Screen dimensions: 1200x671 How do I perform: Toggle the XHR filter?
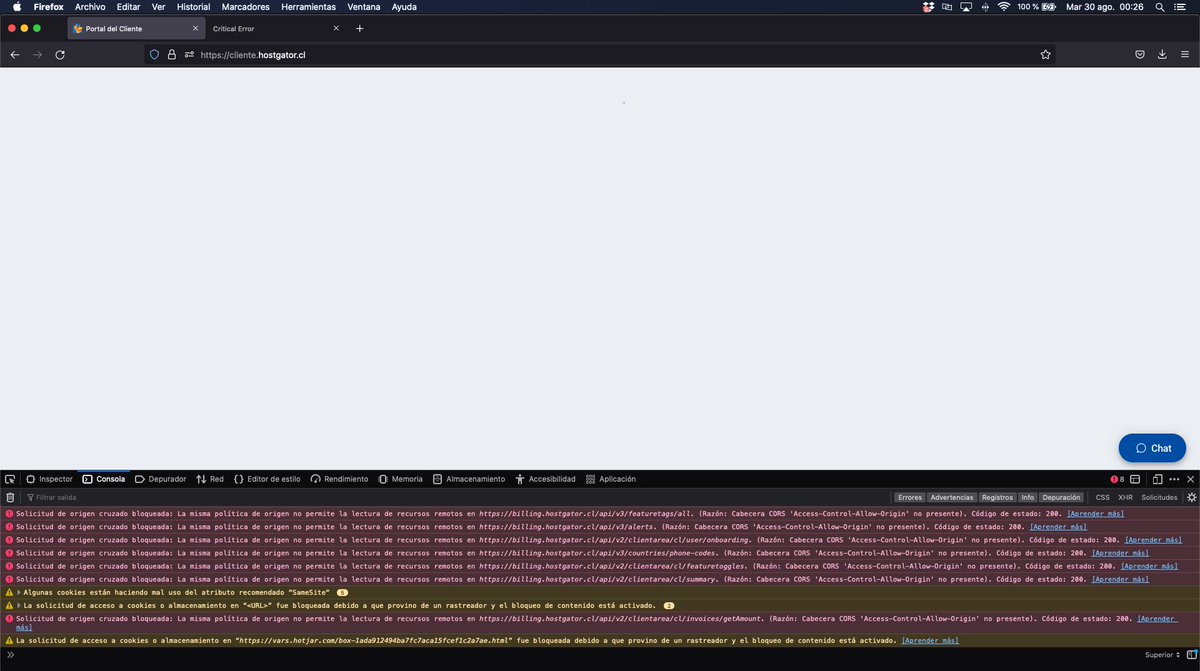point(1125,497)
